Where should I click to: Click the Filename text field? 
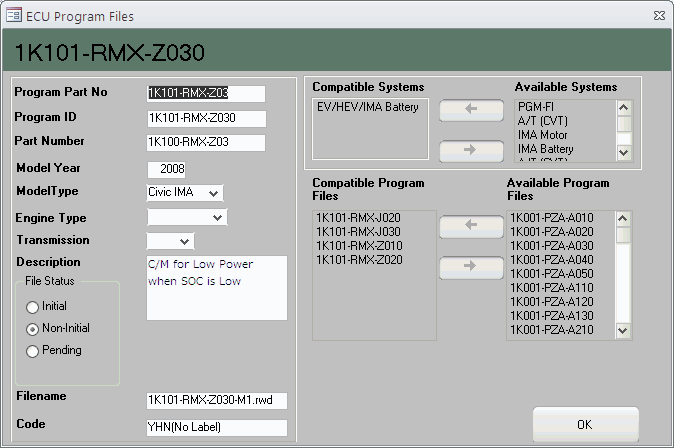(x=216, y=401)
